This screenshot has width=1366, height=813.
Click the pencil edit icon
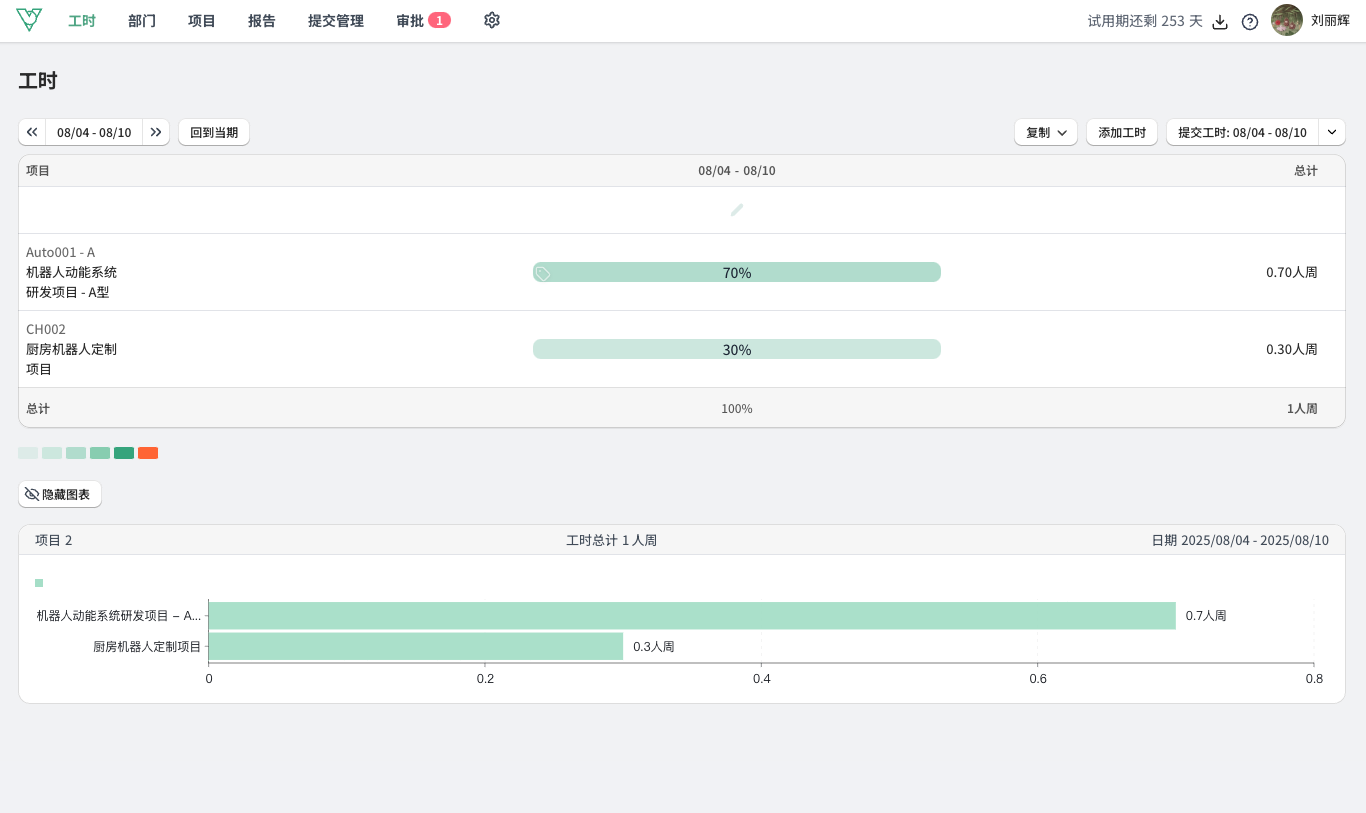(x=737, y=210)
